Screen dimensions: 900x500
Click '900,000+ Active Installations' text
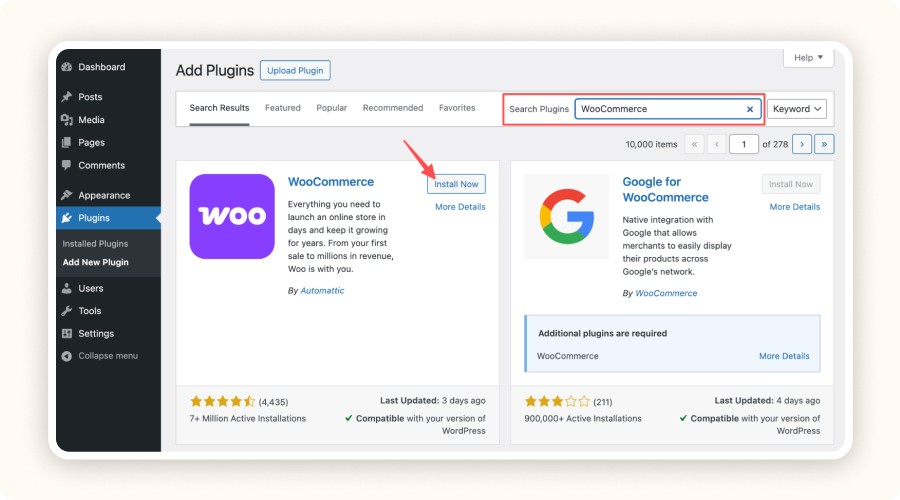click(x=583, y=418)
